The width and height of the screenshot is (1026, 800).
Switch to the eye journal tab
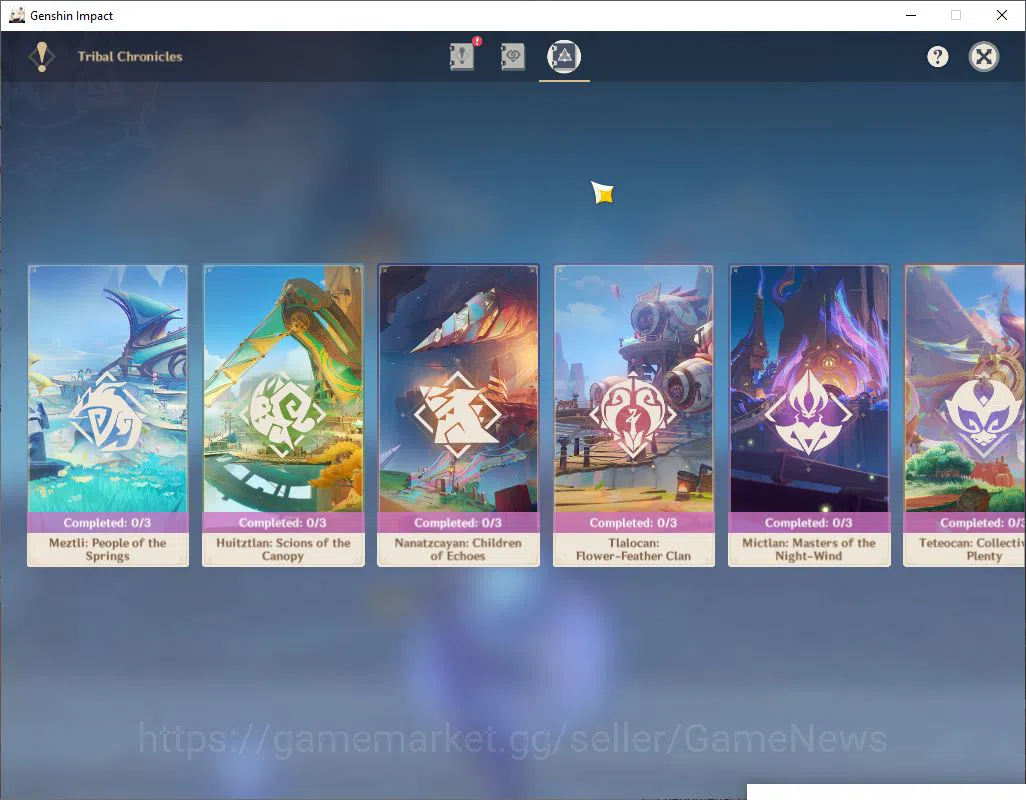[512, 56]
